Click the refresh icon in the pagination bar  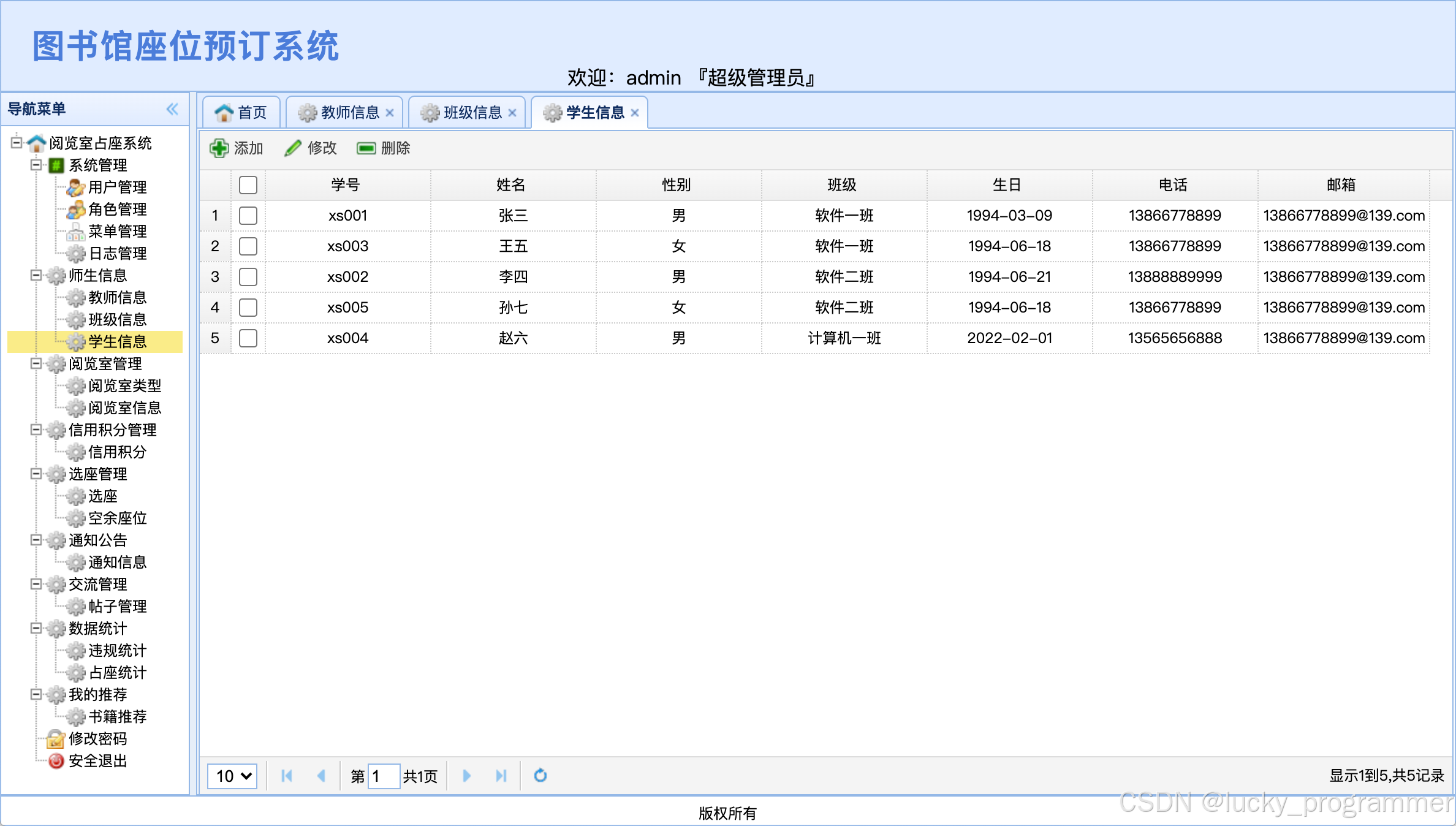pos(540,776)
